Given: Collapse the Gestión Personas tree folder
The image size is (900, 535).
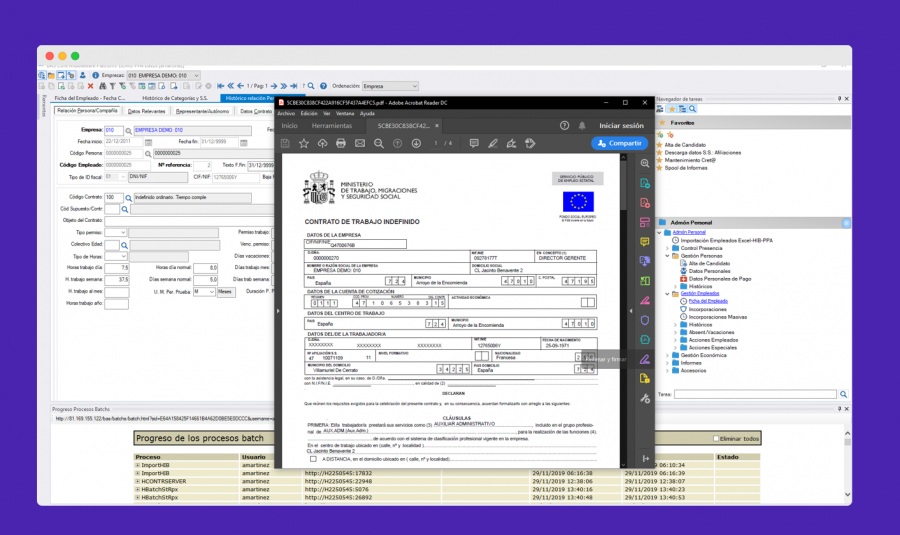Looking at the screenshot, I should point(668,256).
